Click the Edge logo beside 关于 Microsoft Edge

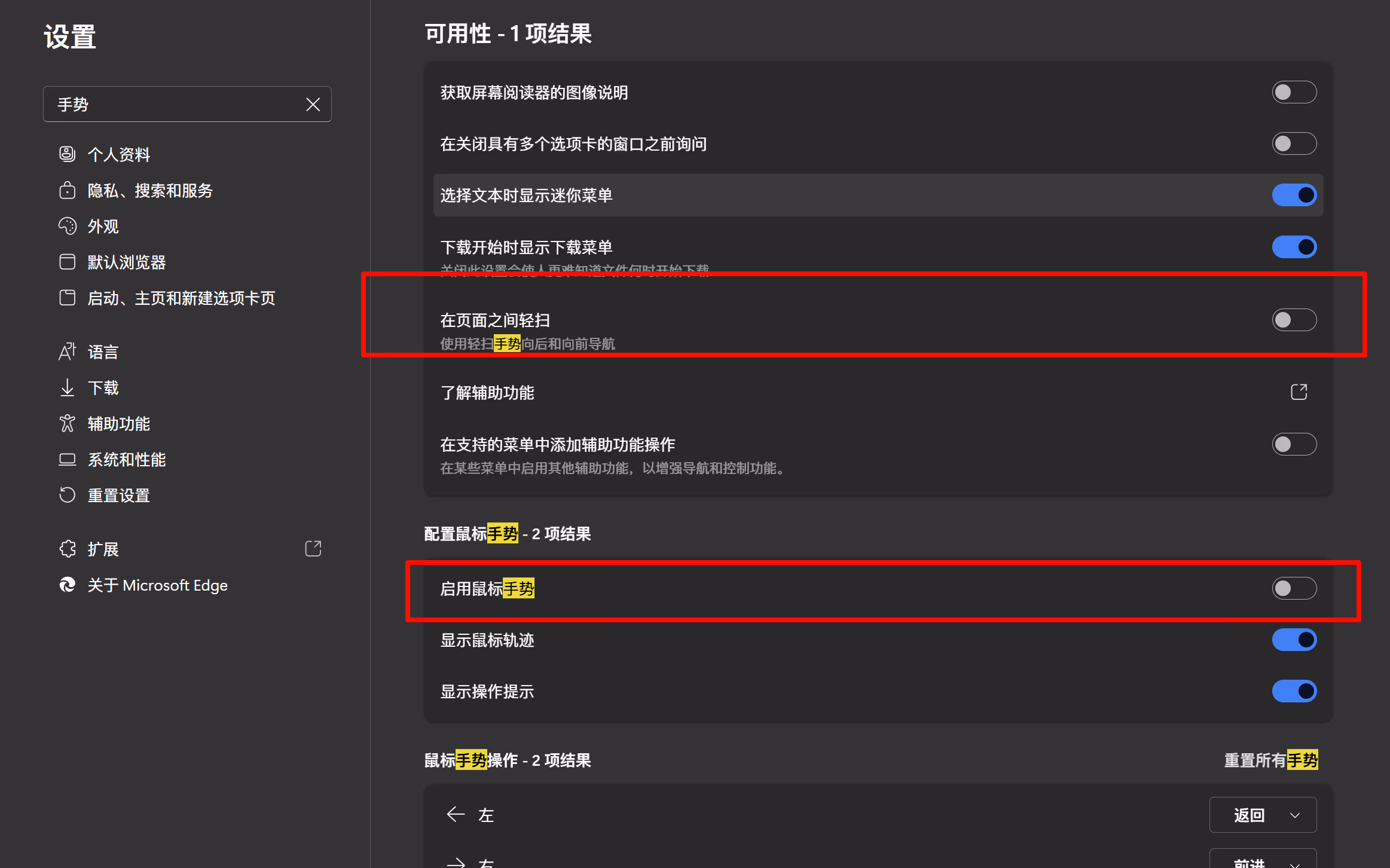[67, 585]
